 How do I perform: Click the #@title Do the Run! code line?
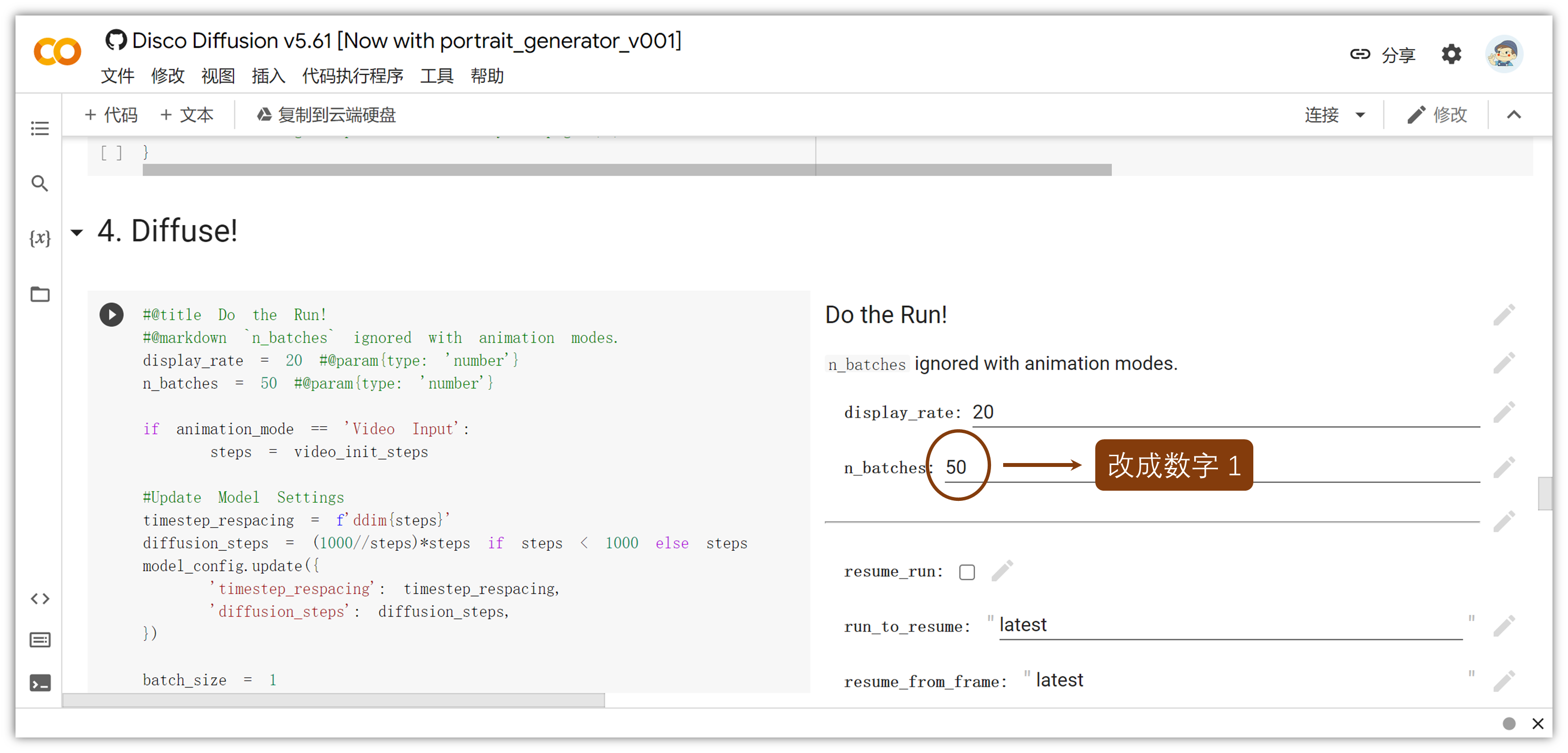coord(234,315)
